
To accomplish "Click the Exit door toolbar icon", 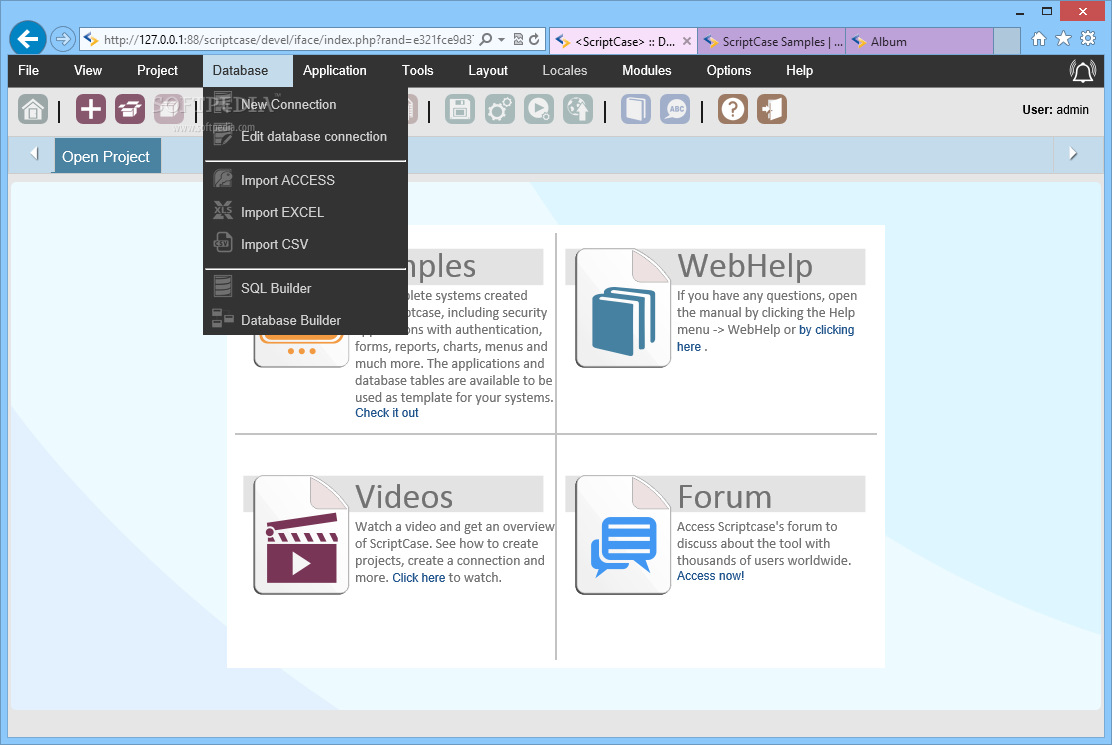I will [x=772, y=109].
